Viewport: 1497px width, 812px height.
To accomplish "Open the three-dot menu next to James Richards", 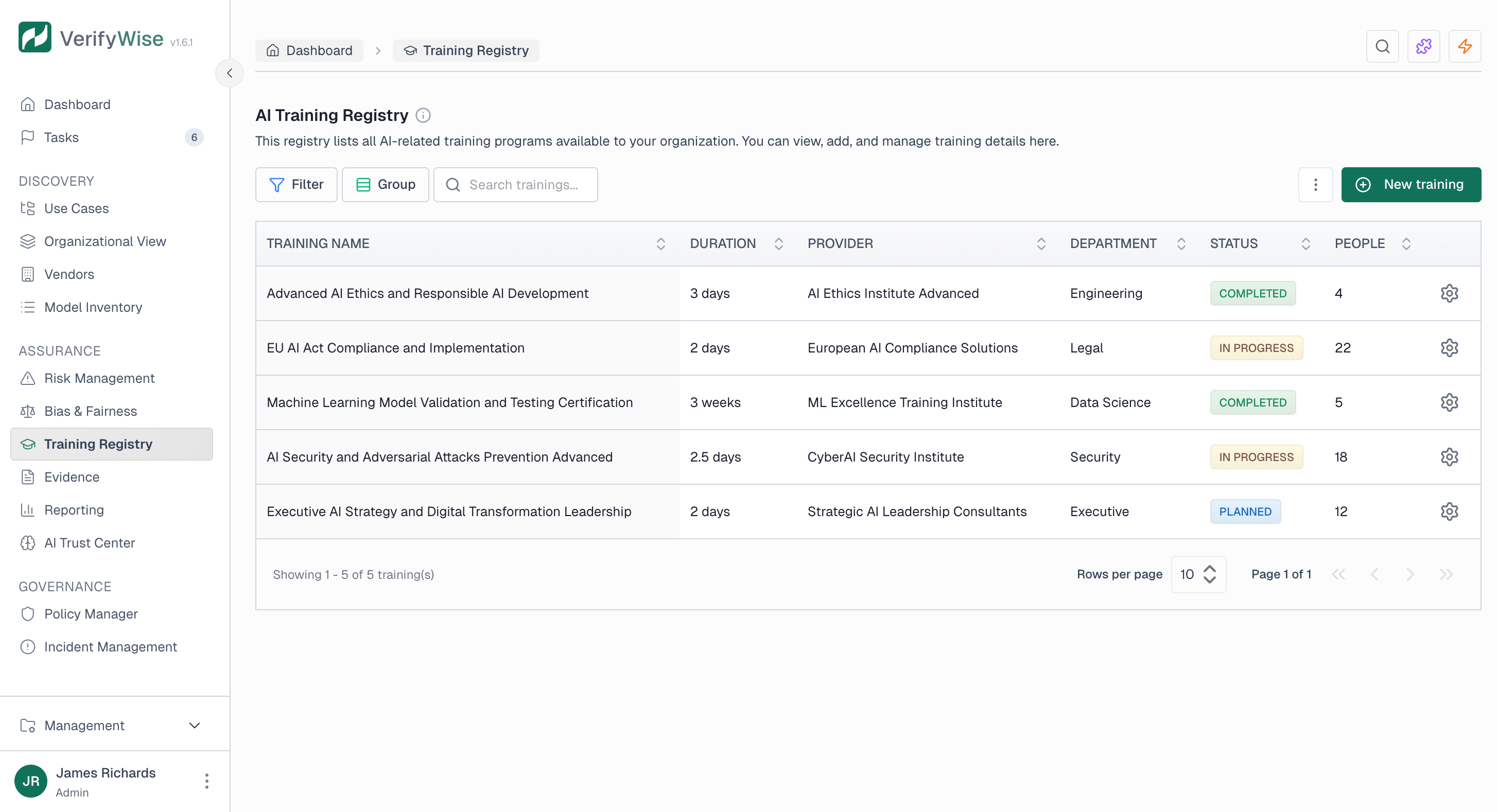I will (206, 781).
